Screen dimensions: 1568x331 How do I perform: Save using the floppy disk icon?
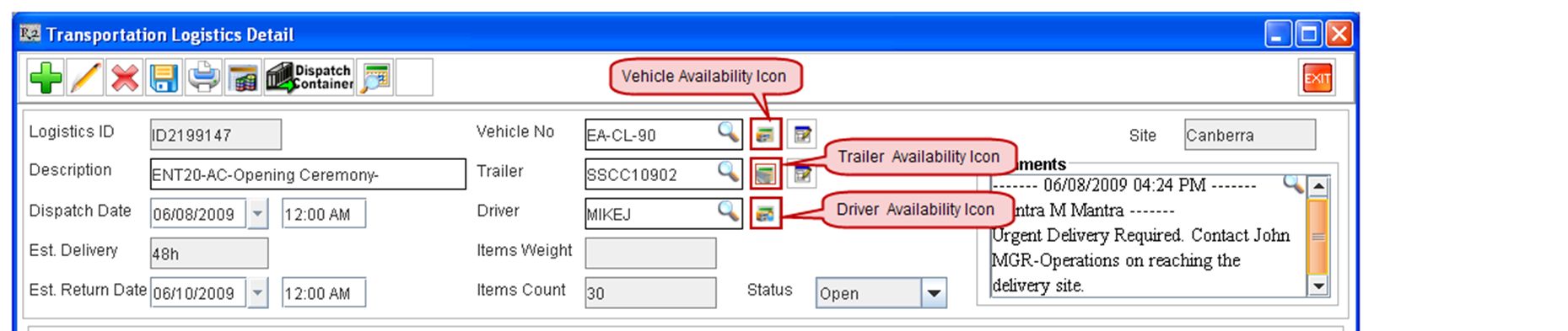point(164,77)
